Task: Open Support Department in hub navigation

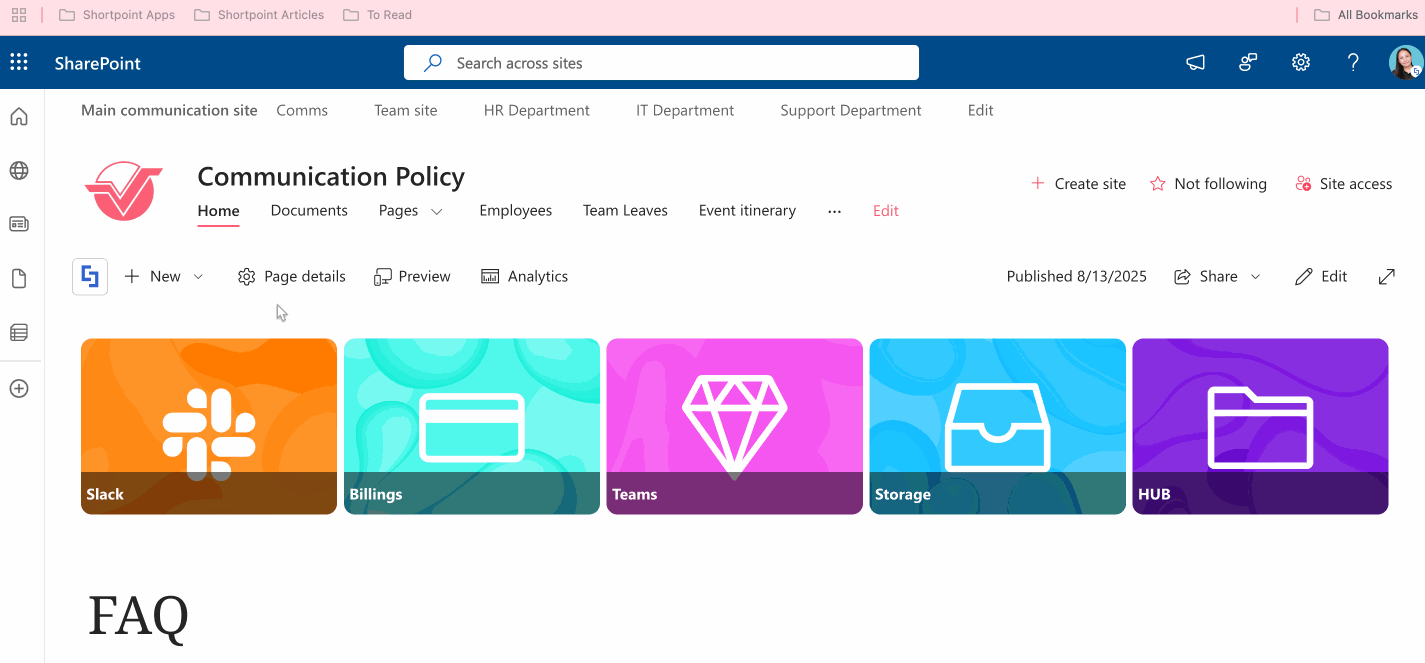Action: point(851,111)
